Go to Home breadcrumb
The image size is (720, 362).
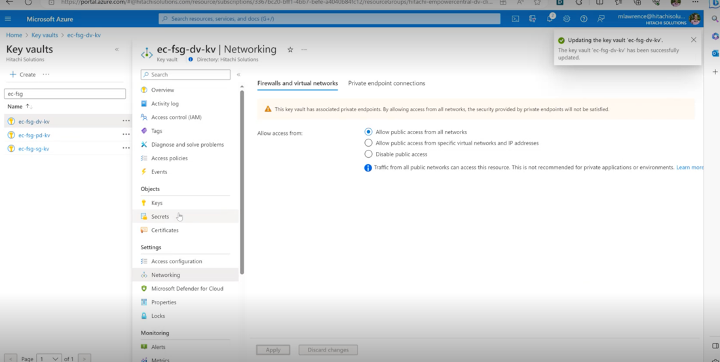pos(14,35)
